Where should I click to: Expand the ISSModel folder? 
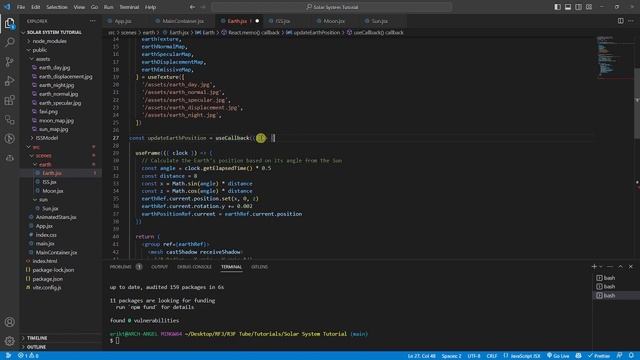pyautogui.click(x=47, y=138)
